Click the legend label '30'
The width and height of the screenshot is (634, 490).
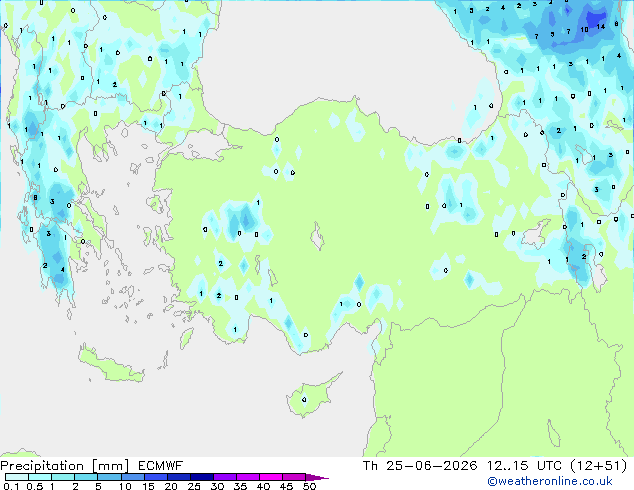tap(217, 486)
